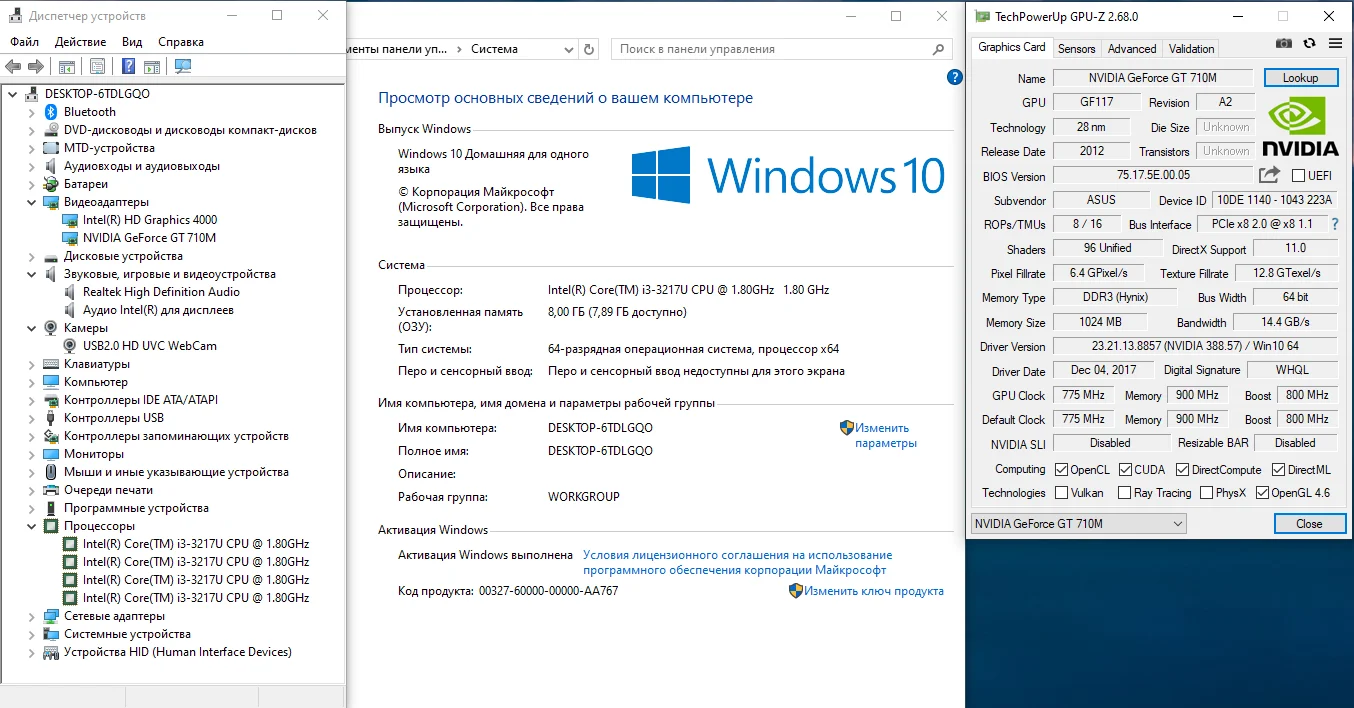
Task: Click GPU-Z refresh arrows icon
Action: point(1309,43)
